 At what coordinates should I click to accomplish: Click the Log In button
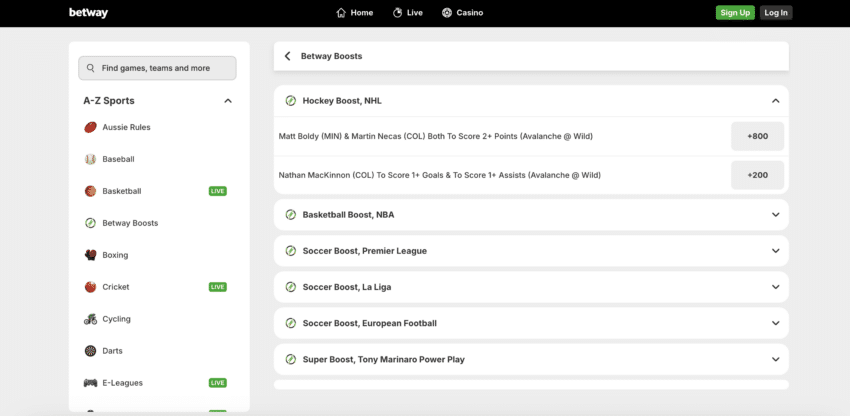(776, 12)
